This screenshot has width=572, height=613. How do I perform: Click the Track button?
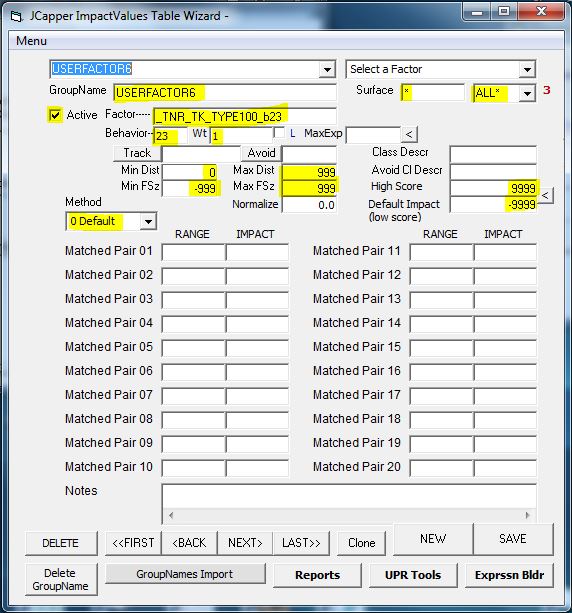pyautogui.click(x=137, y=153)
